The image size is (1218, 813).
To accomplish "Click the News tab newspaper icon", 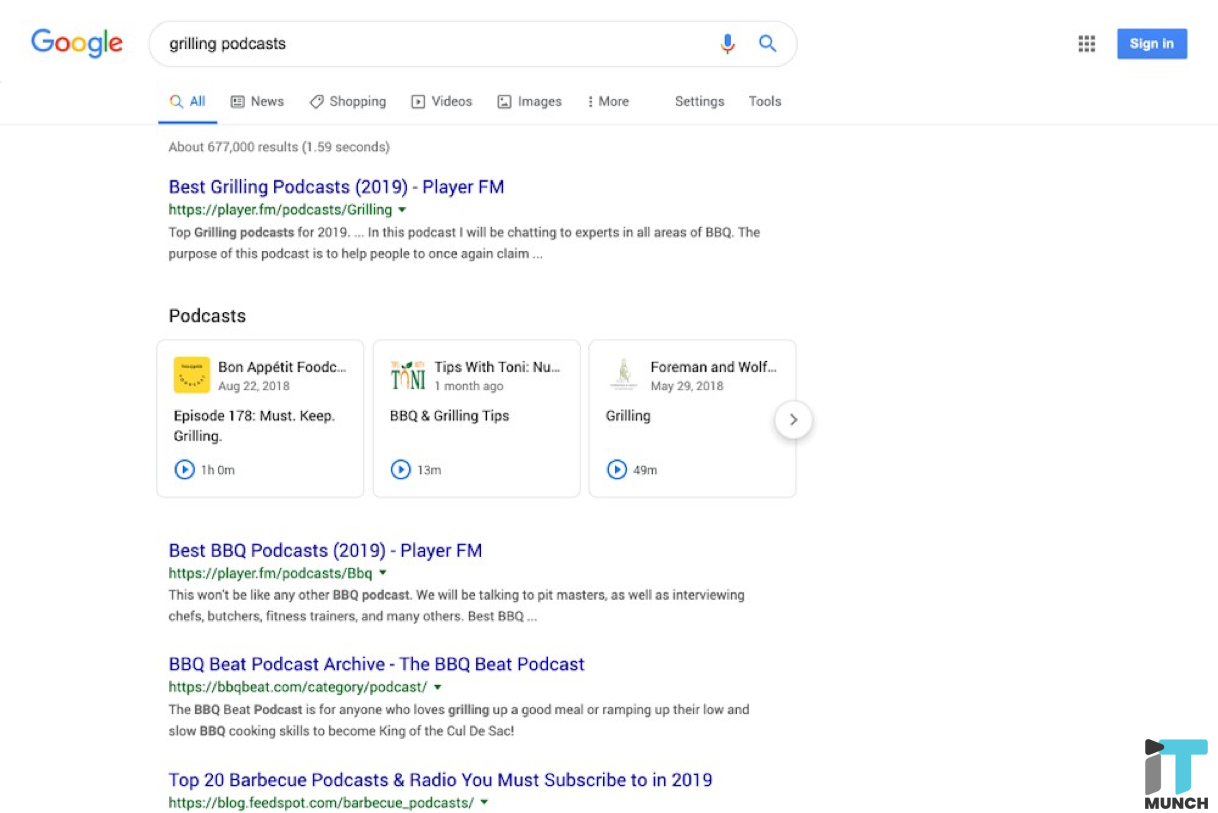I will [x=237, y=101].
